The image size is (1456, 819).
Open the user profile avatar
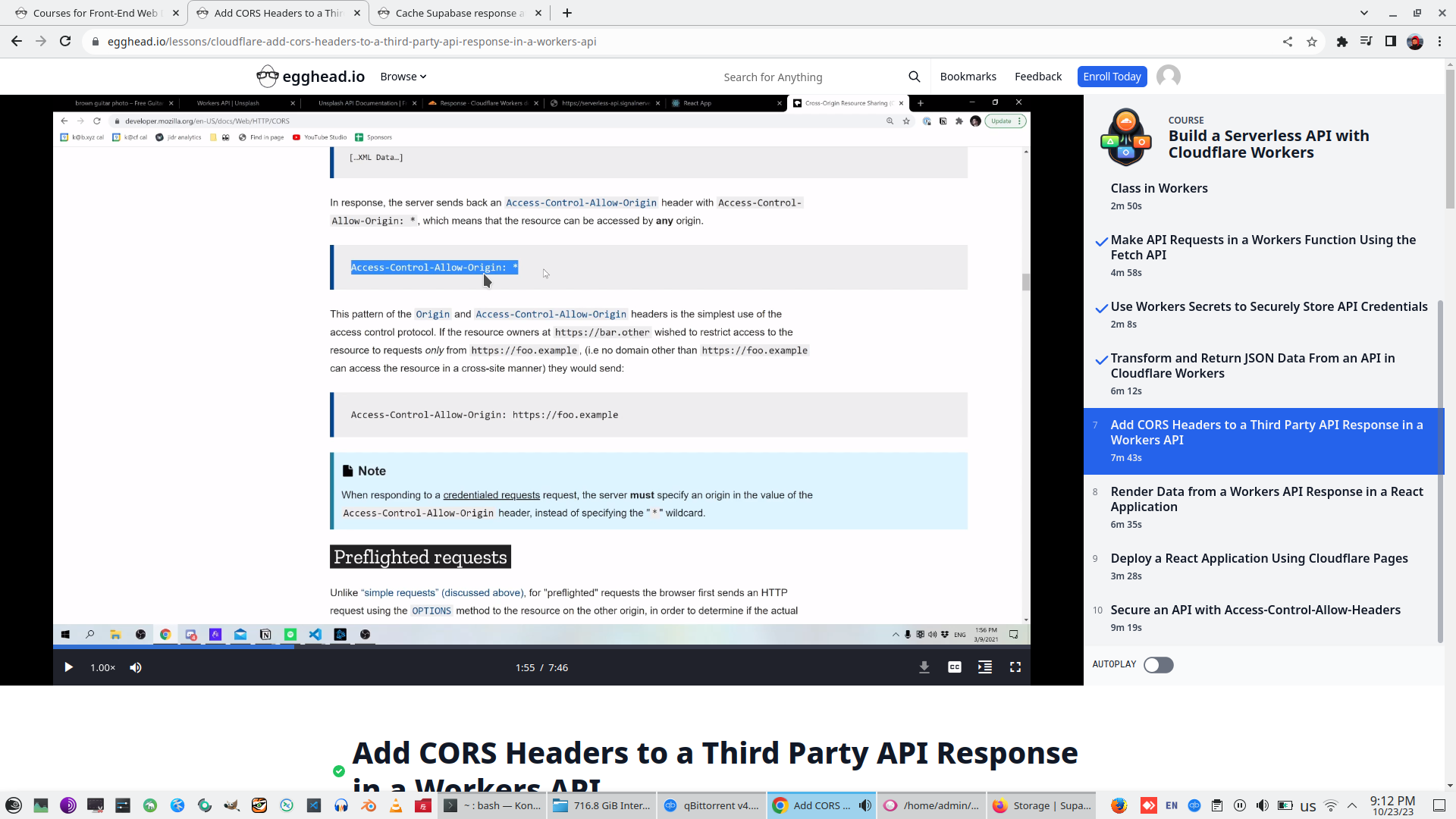click(x=1168, y=77)
